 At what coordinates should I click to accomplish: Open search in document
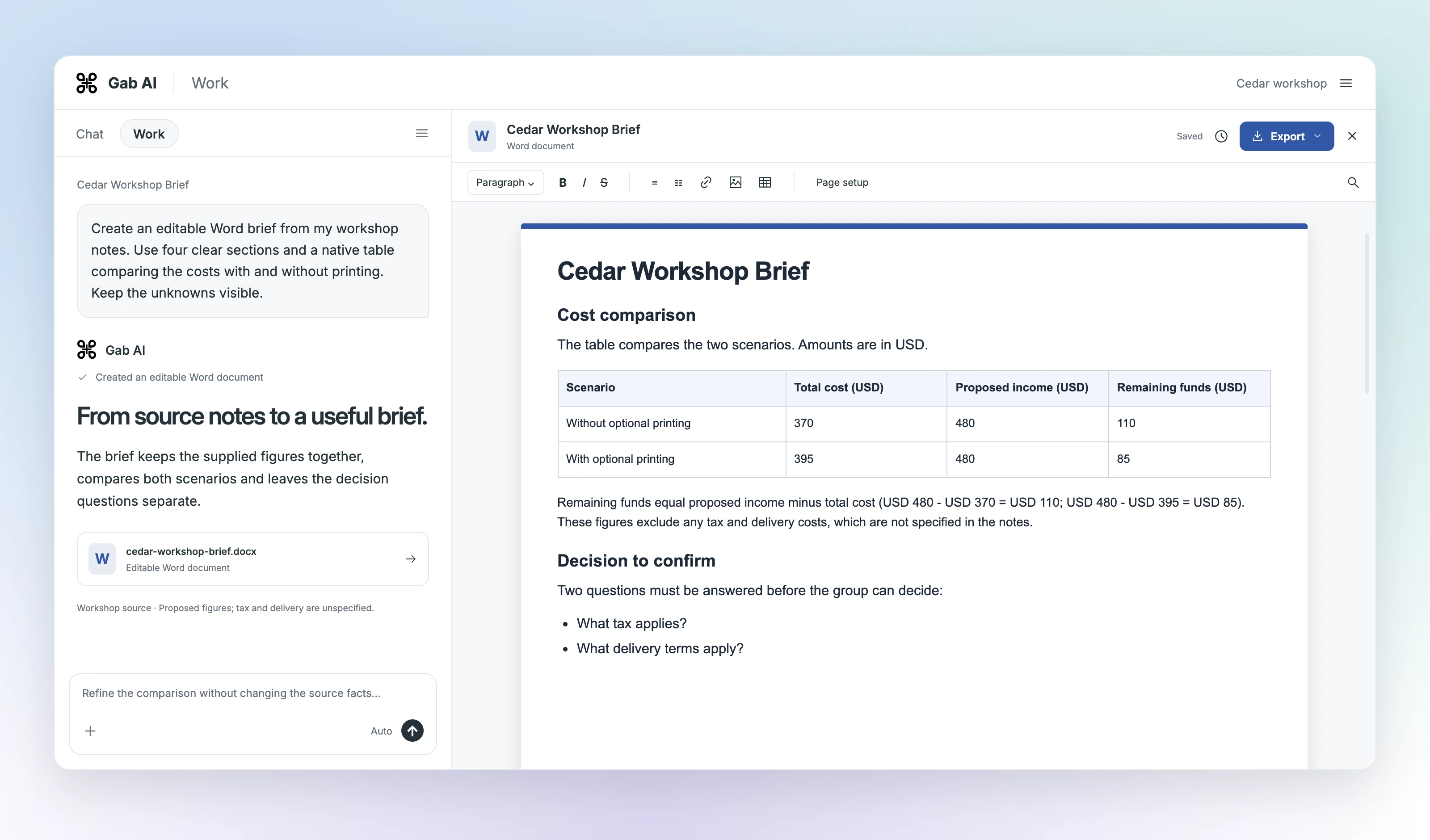pyautogui.click(x=1353, y=182)
